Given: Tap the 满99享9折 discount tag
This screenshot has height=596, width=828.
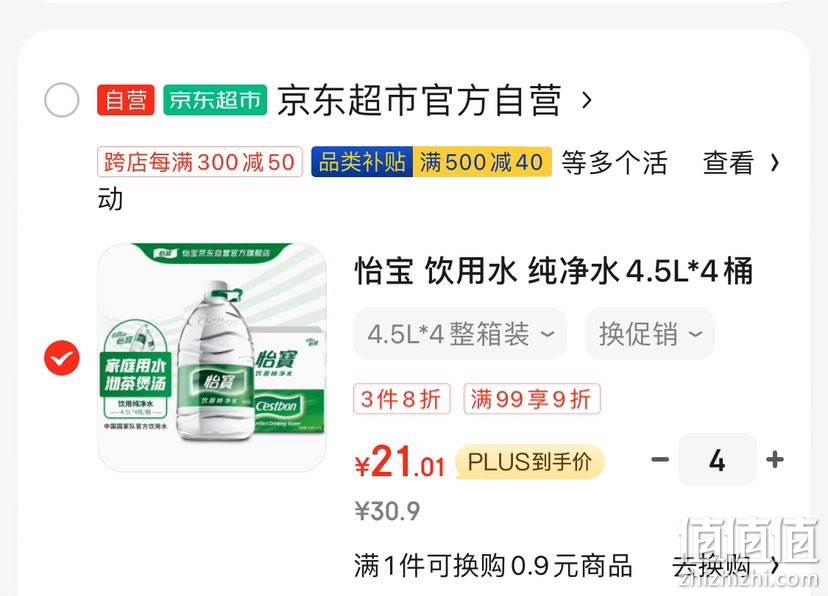Looking at the screenshot, I should pos(532,399).
